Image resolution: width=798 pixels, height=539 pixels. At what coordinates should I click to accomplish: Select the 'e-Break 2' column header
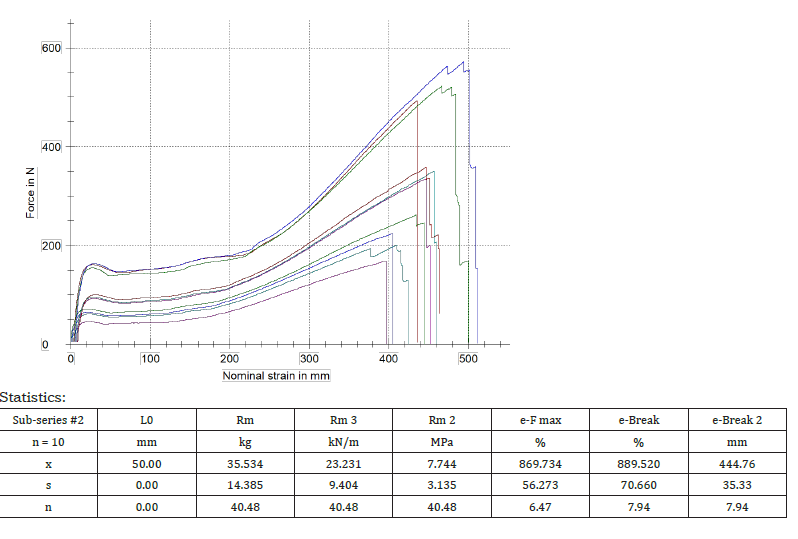pos(737,420)
